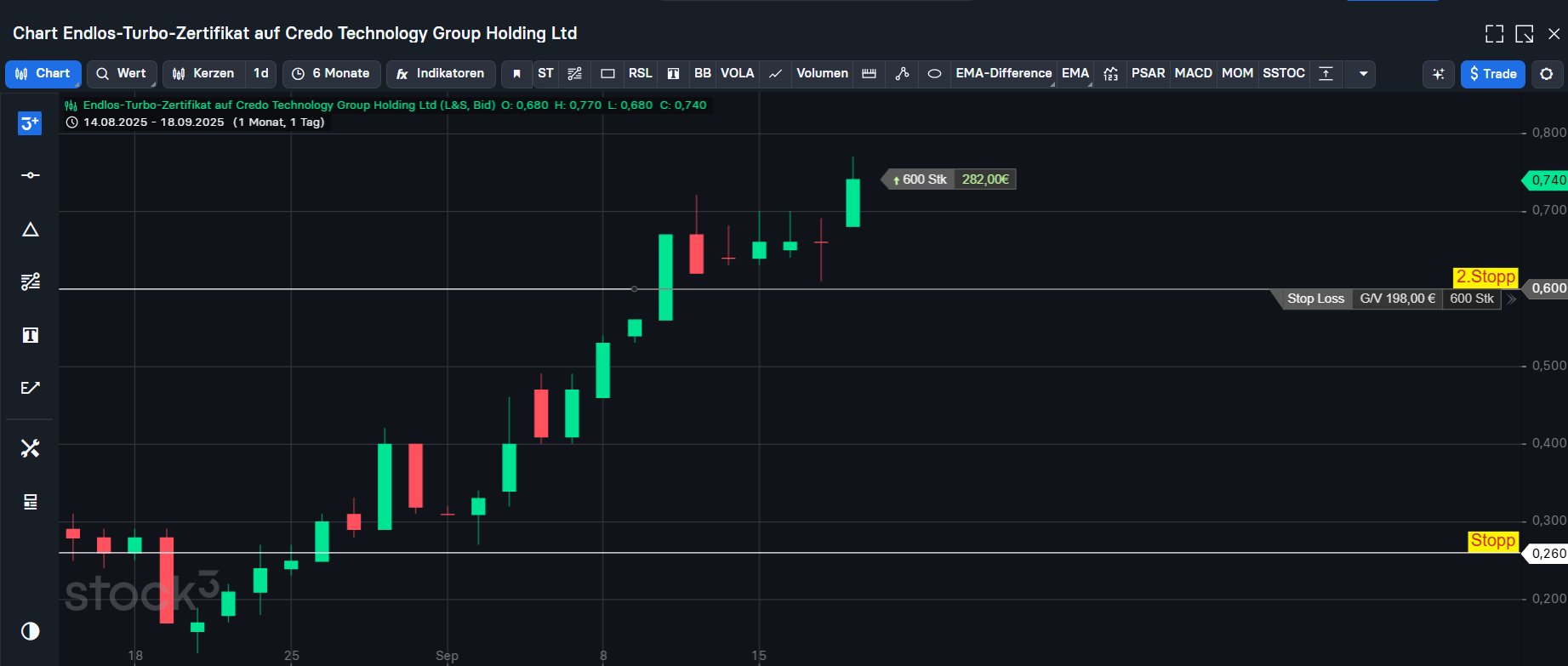Open the Indikatoren menu
This screenshot has height=666, width=1568.
[441, 74]
